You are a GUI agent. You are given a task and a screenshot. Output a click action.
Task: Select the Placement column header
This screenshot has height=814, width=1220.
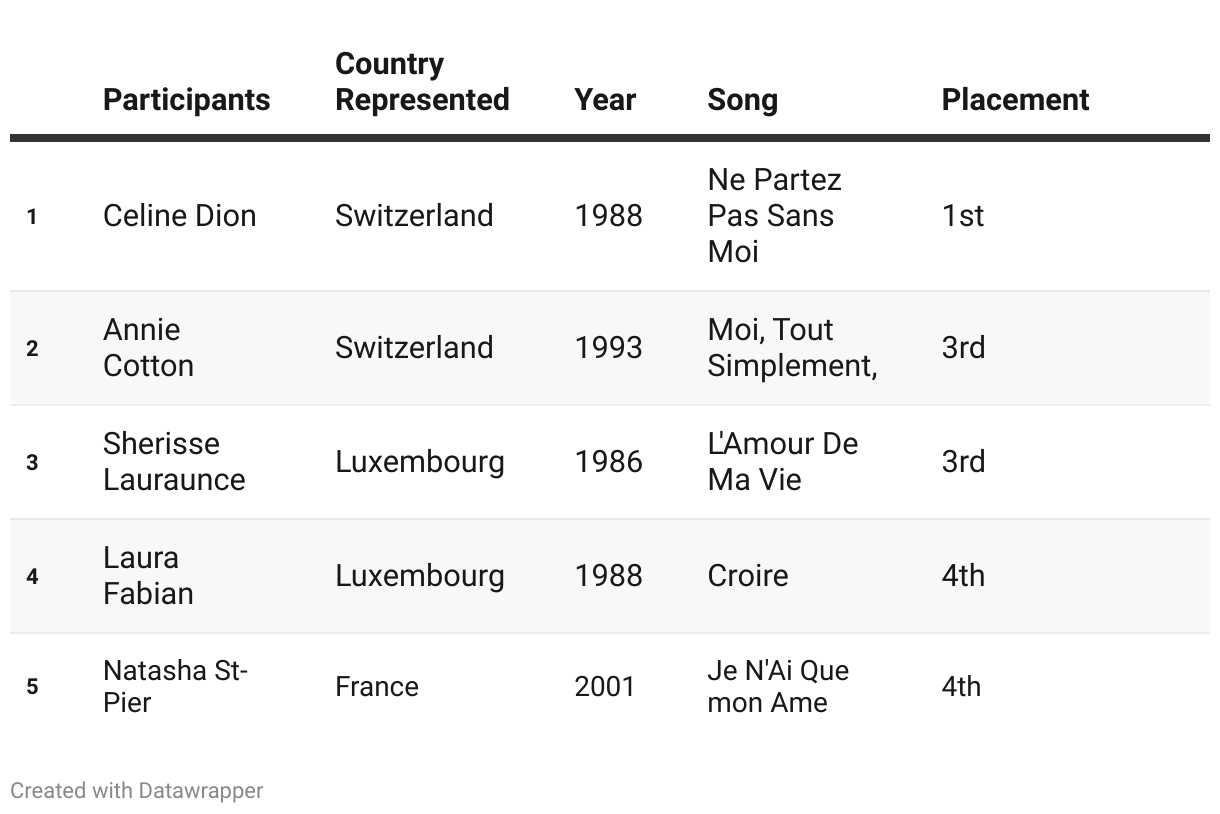click(x=1015, y=100)
